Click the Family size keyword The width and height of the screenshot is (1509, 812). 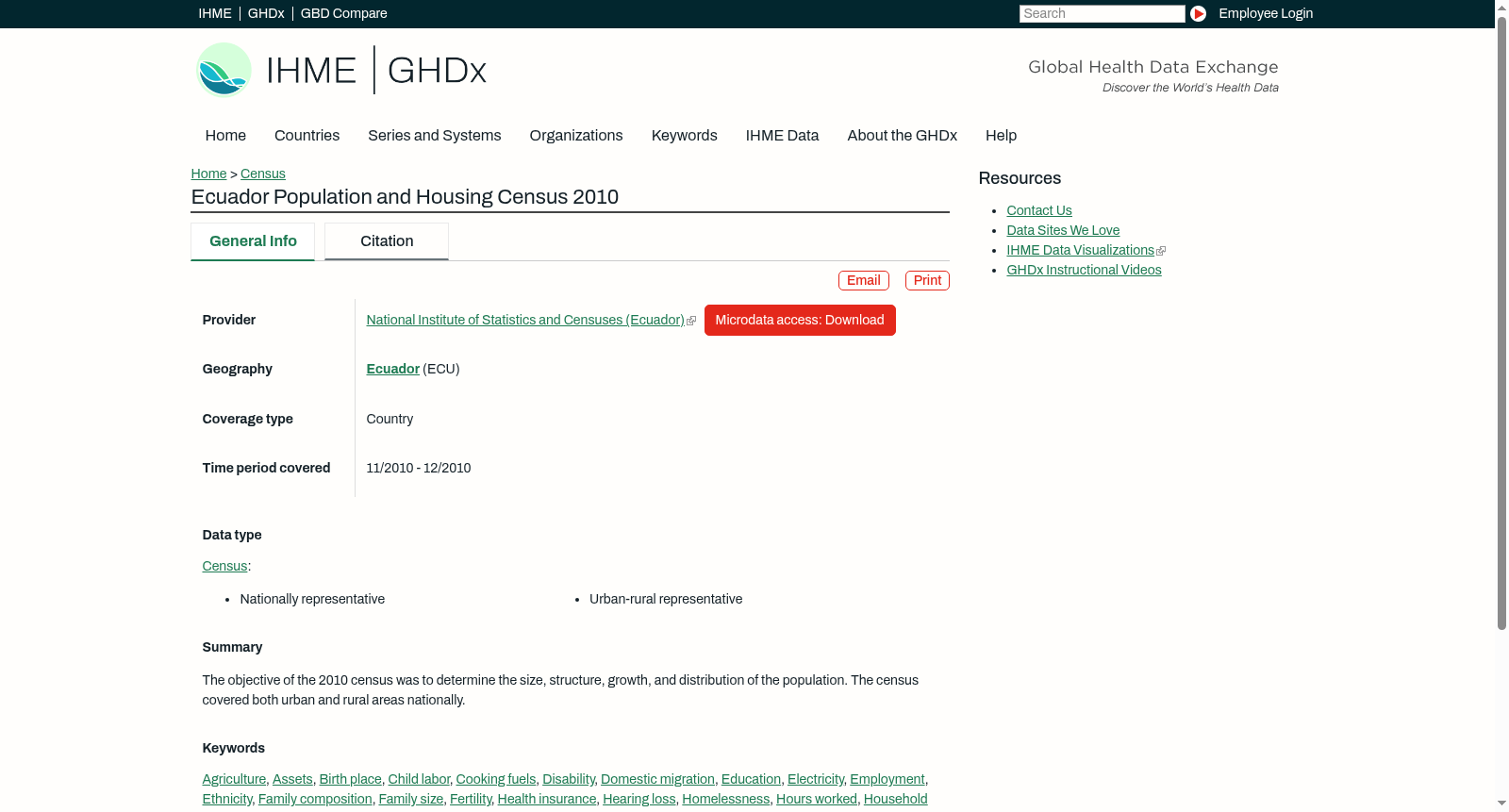[x=411, y=799]
